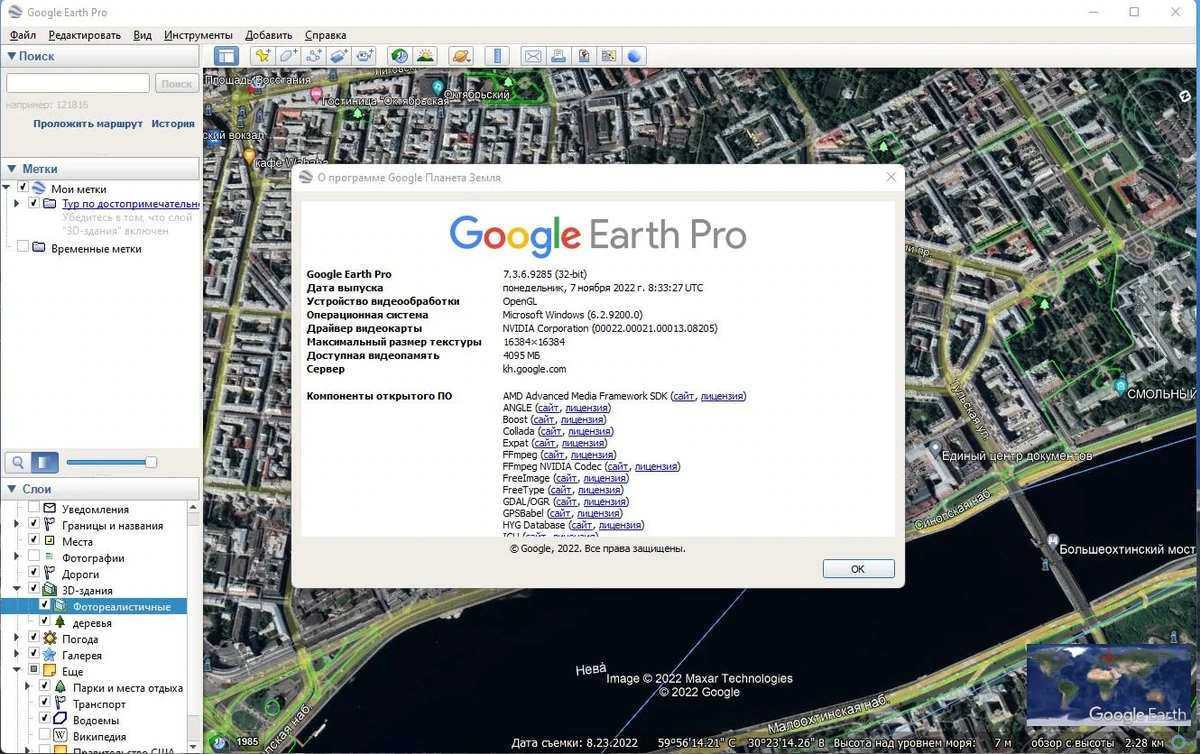The image size is (1200, 754).
Task: Open the Файл menu
Action: [x=23, y=35]
